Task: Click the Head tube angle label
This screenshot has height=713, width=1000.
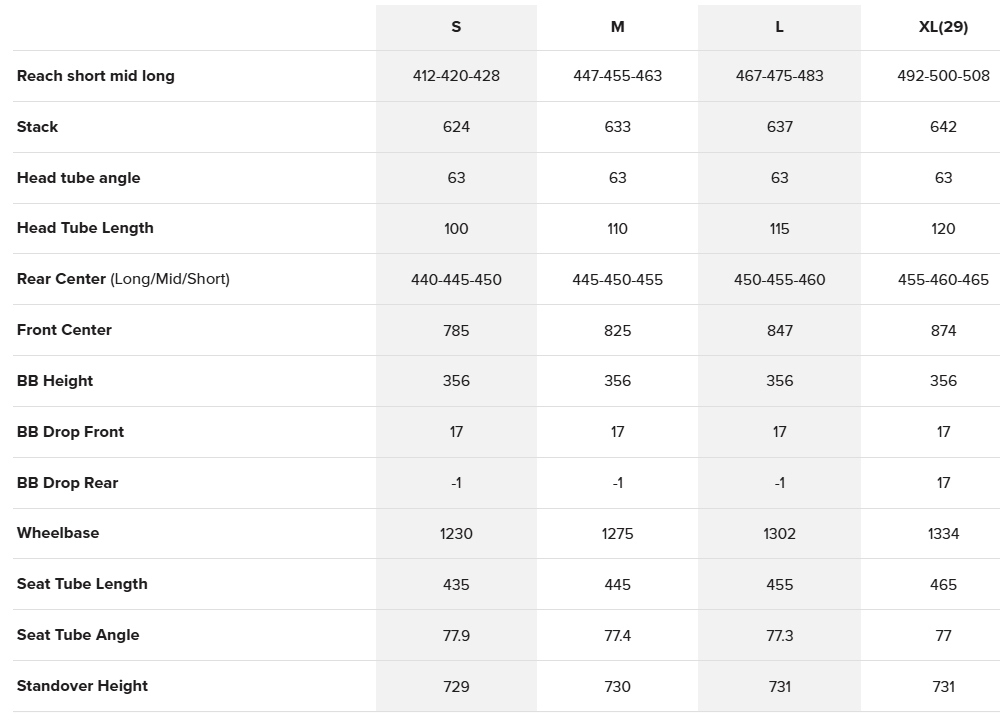Action: tap(79, 178)
